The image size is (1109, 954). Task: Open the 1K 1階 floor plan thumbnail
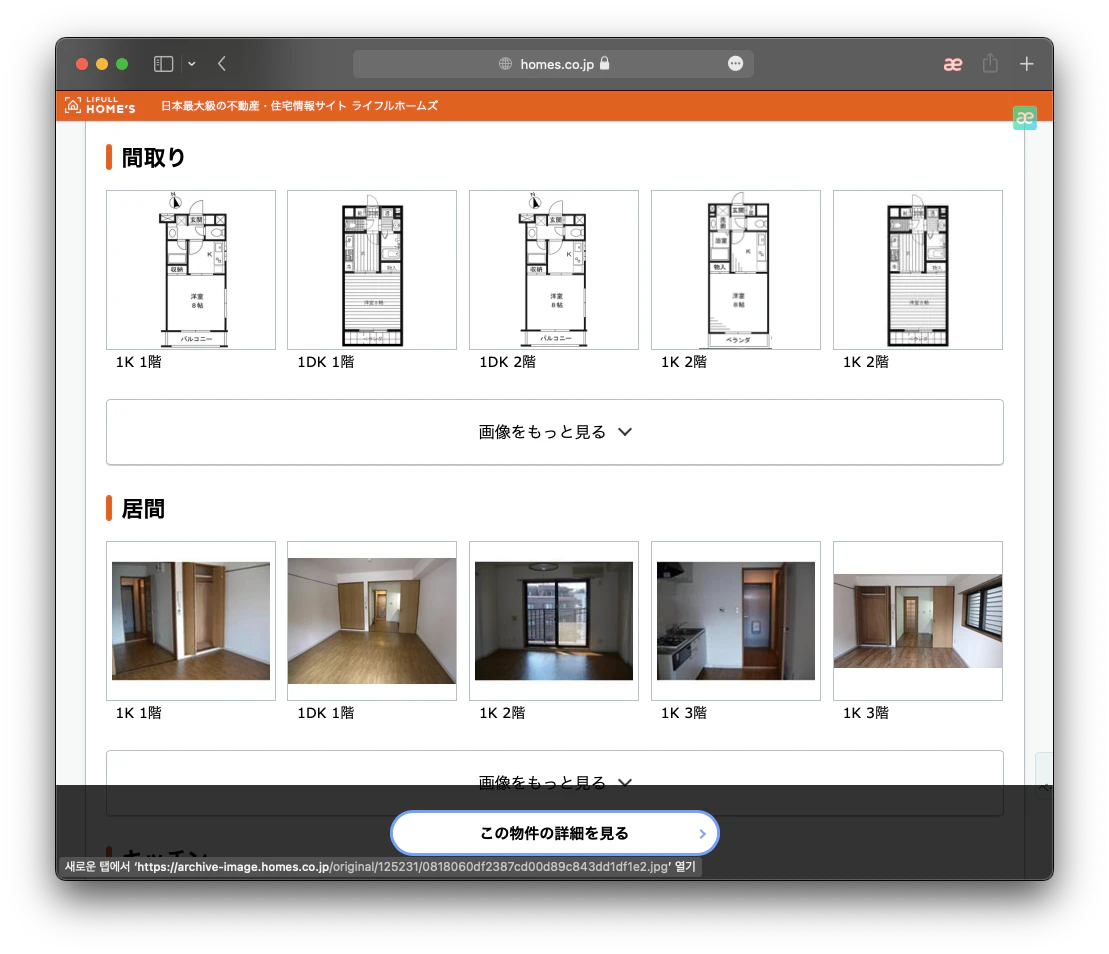[191, 269]
